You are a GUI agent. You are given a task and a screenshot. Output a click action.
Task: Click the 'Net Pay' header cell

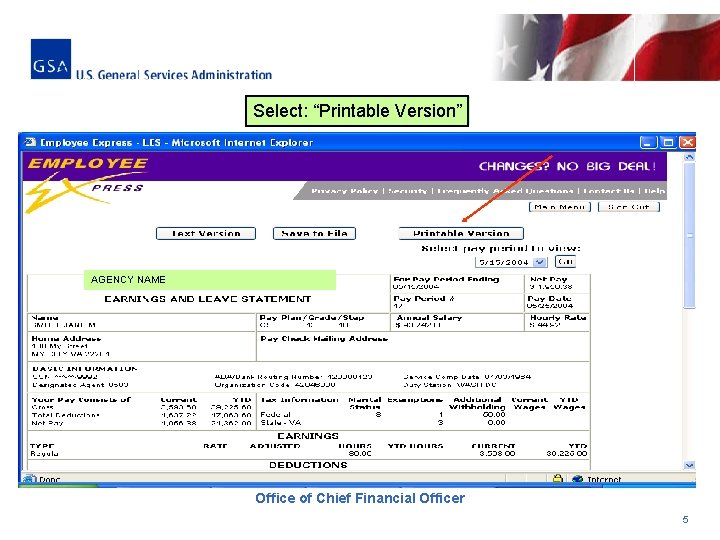point(549,279)
